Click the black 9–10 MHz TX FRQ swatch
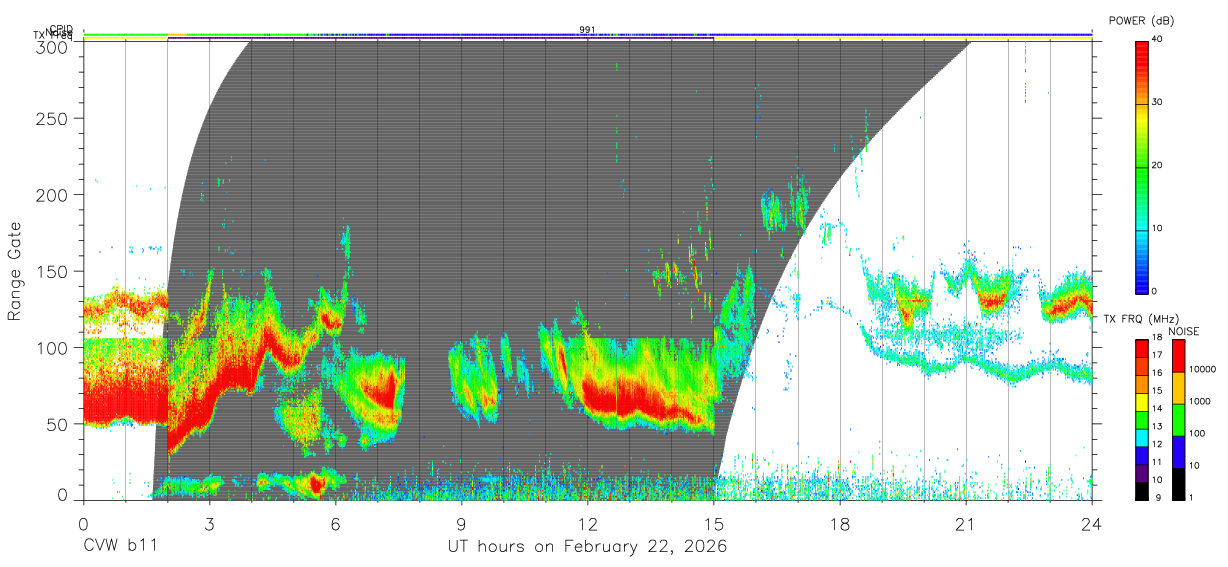 coord(1141,491)
